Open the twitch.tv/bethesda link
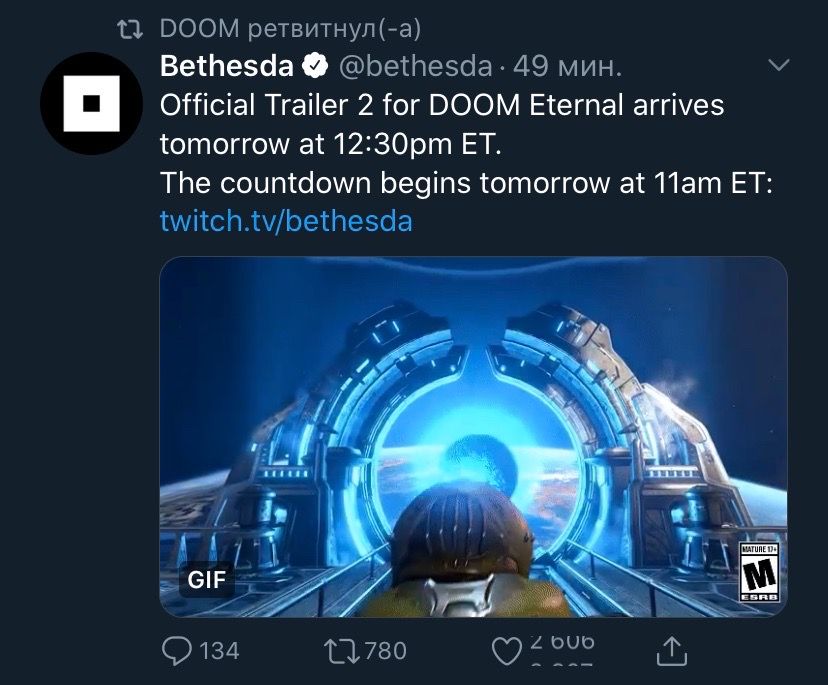This screenshot has width=828, height=685. (286, 221)
